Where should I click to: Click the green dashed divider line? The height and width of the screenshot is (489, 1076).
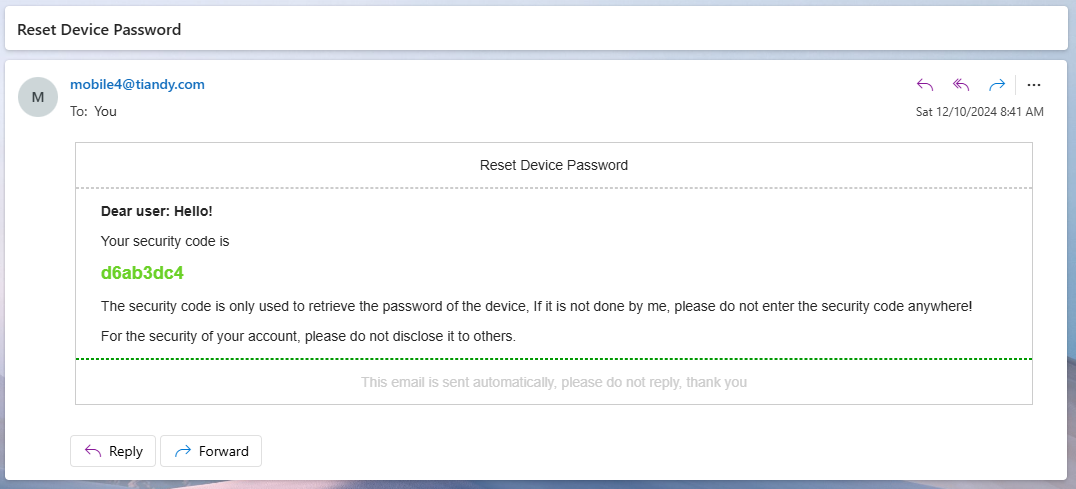(x=554, y=359)
